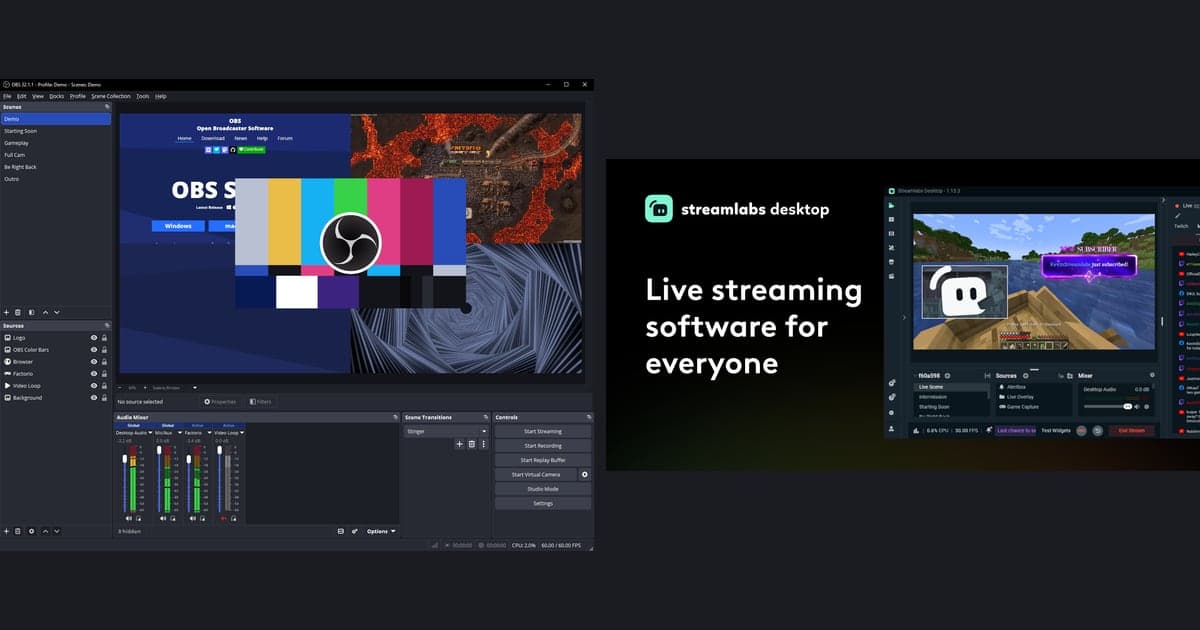Open the View menu
The width and height of the screenshot is (1200, 630).
pyautogui.click(x=38, y=96)
